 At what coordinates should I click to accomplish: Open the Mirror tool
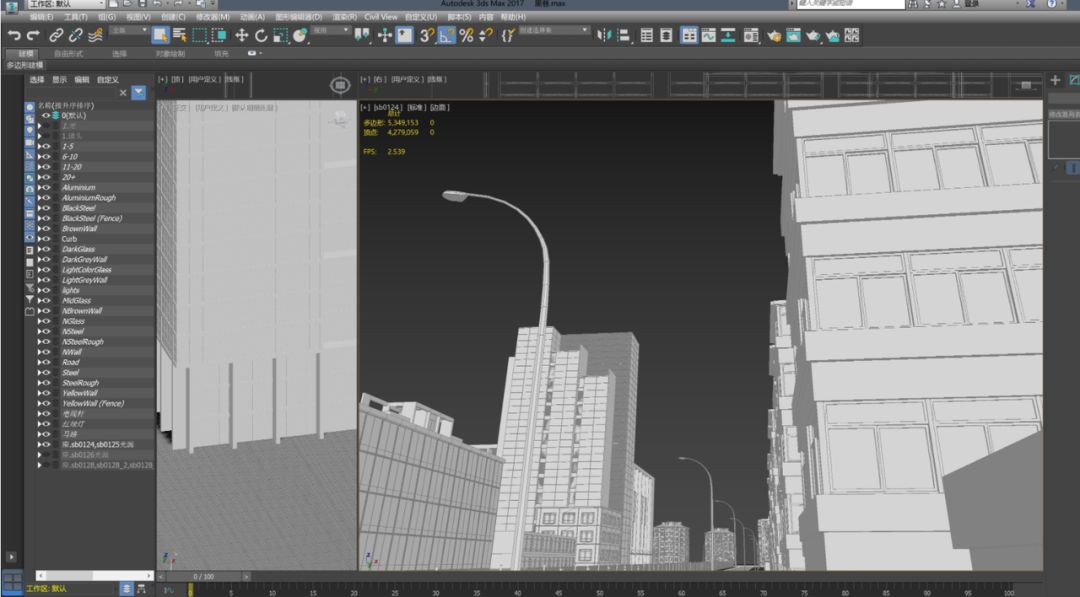point(604,36)
